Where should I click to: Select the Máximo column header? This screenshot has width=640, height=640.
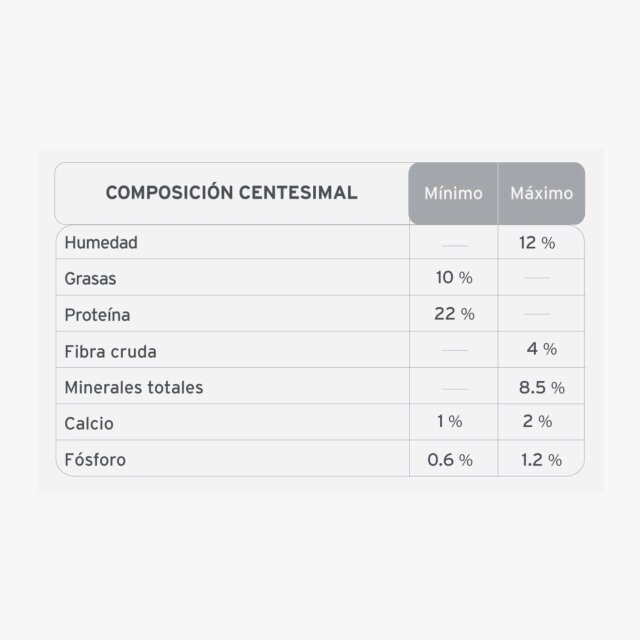click(541, 193)
